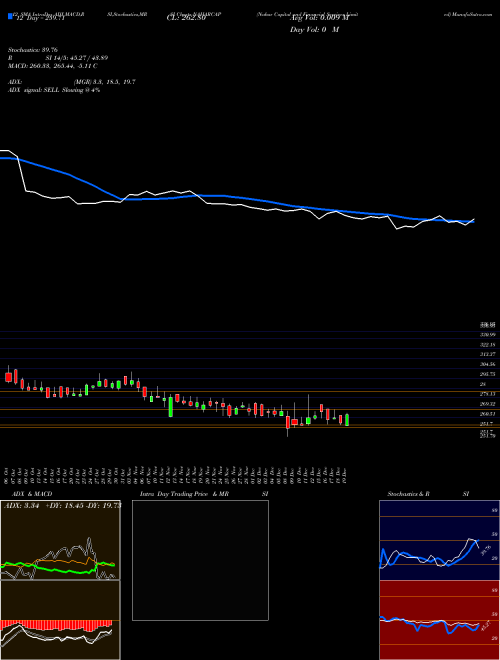Click the 'Stochastics: 89.76' reading
Screen dimensions: 500x660
33,50
